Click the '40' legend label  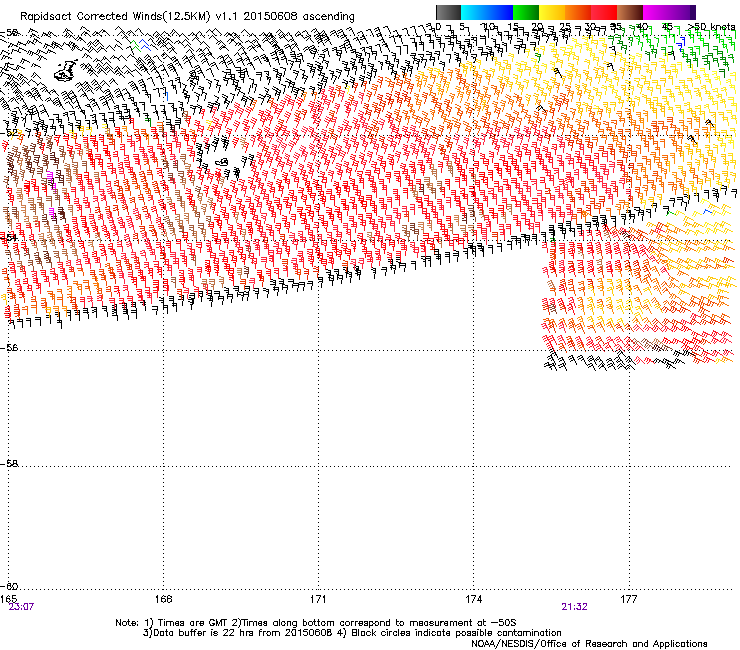tap(642, 27)
